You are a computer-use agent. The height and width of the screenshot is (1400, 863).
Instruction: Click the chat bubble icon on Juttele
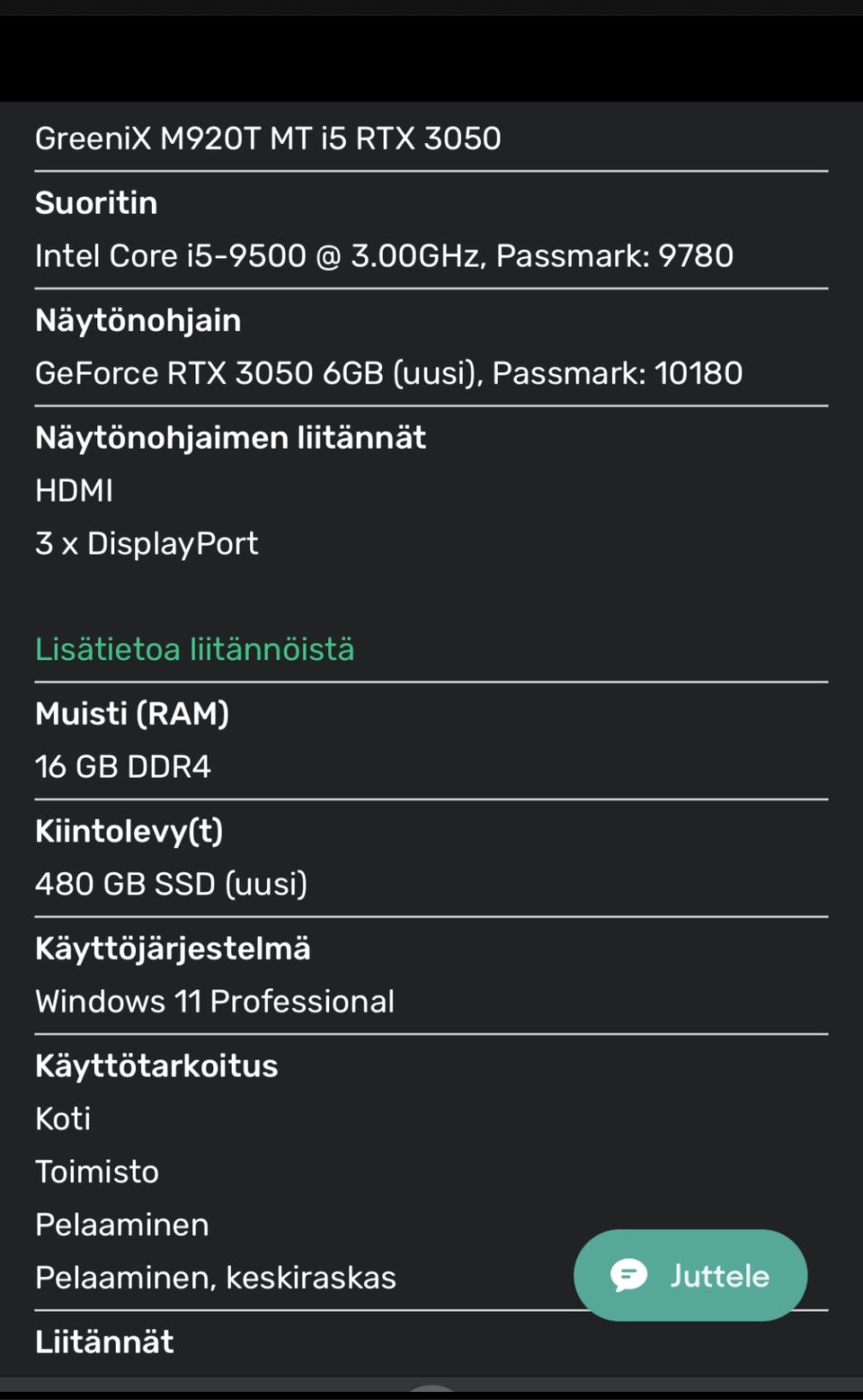click(628, 1275)
